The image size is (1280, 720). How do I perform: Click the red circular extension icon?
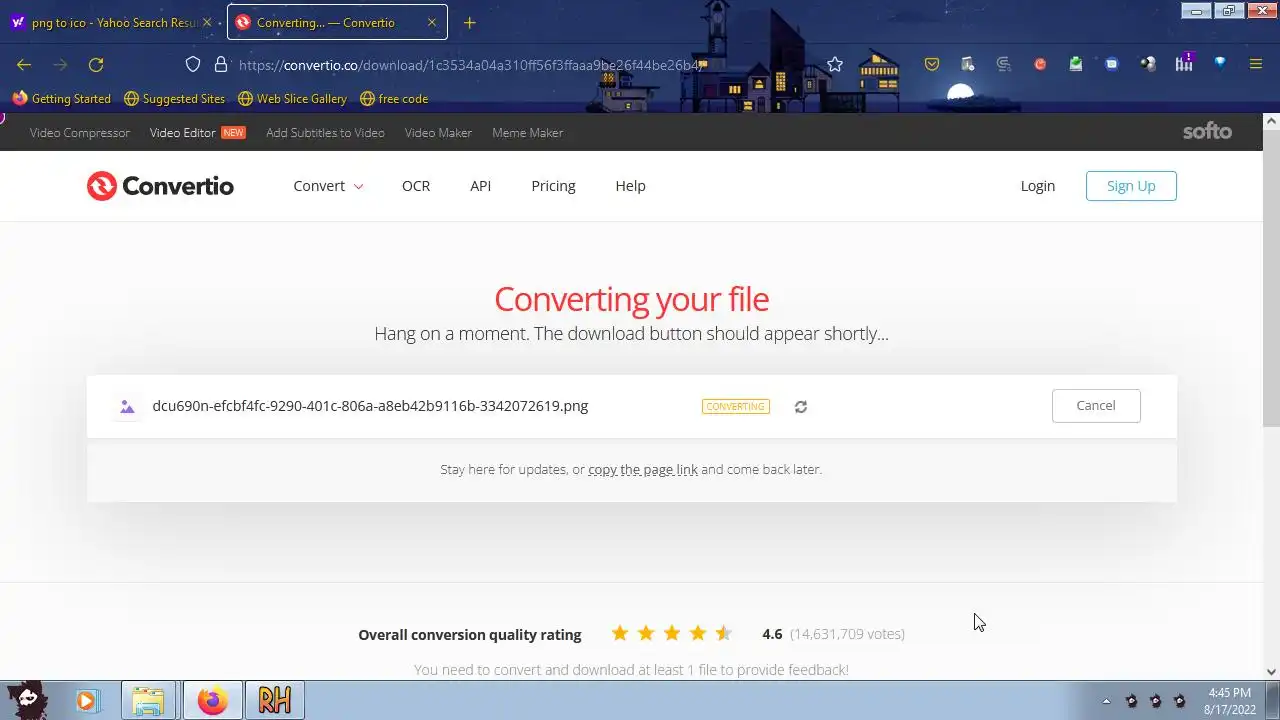(1040, 64)
